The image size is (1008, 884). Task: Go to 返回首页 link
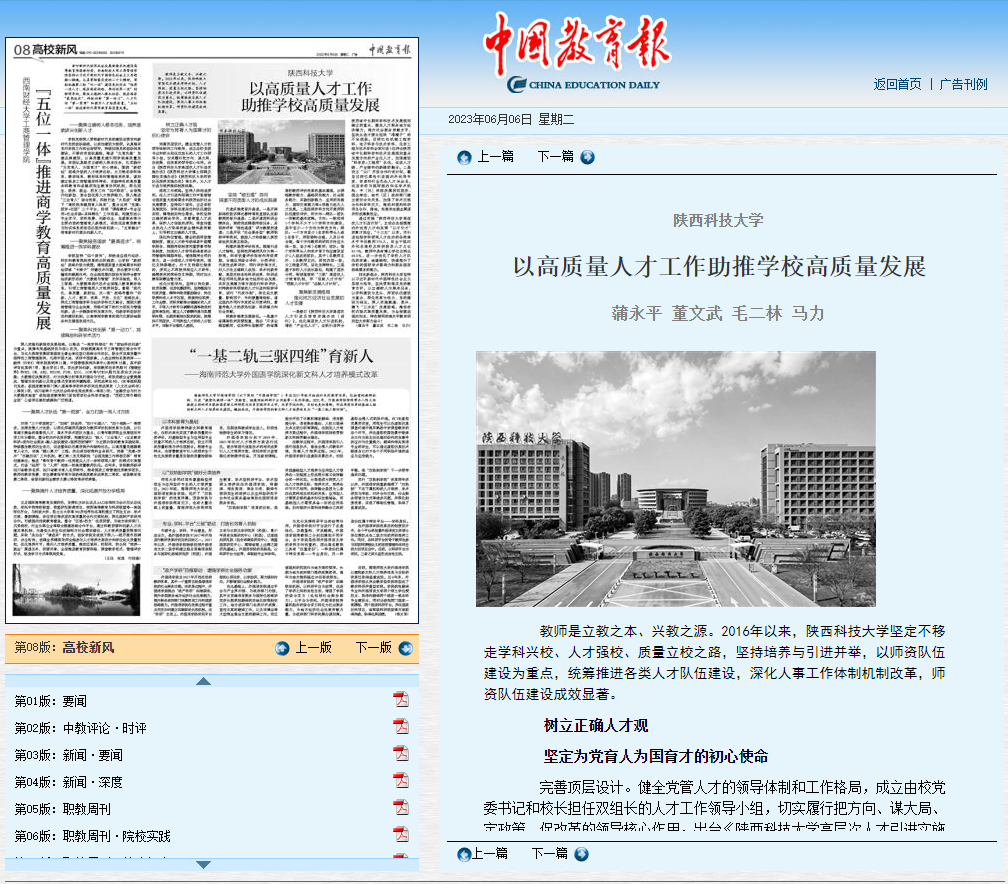click(x=897, y=84)
